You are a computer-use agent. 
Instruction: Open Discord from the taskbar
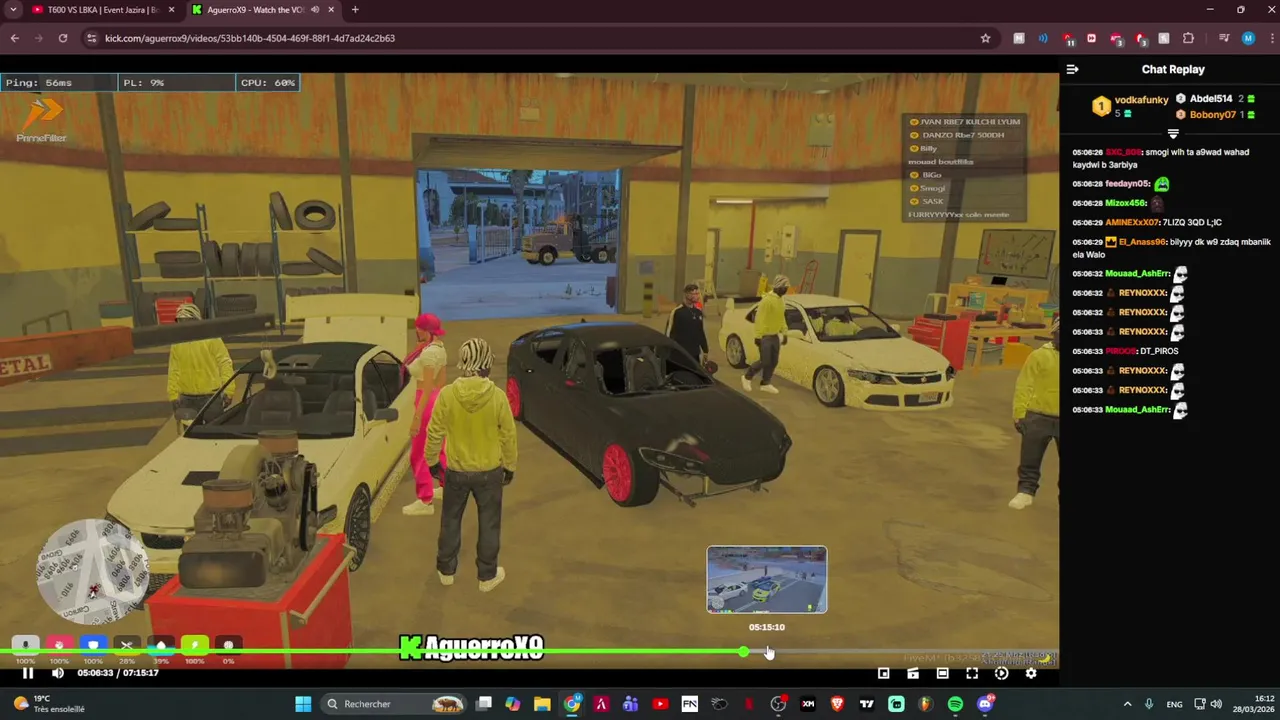pyautogui.click(x=985, y=704)
